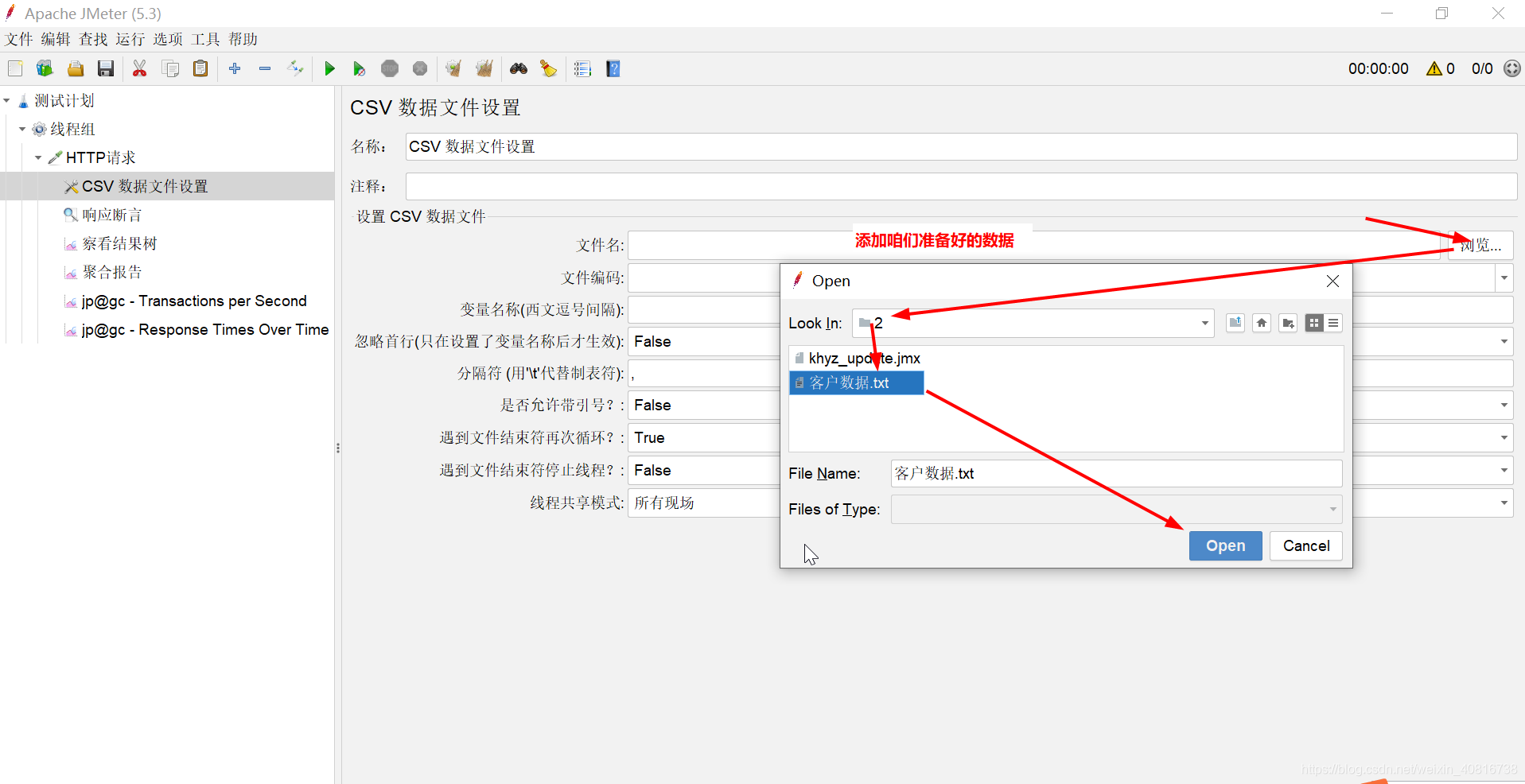Open the 选项 menu
The height and width of the screenshot is (784, 1525).
click(x=168, y=39)
